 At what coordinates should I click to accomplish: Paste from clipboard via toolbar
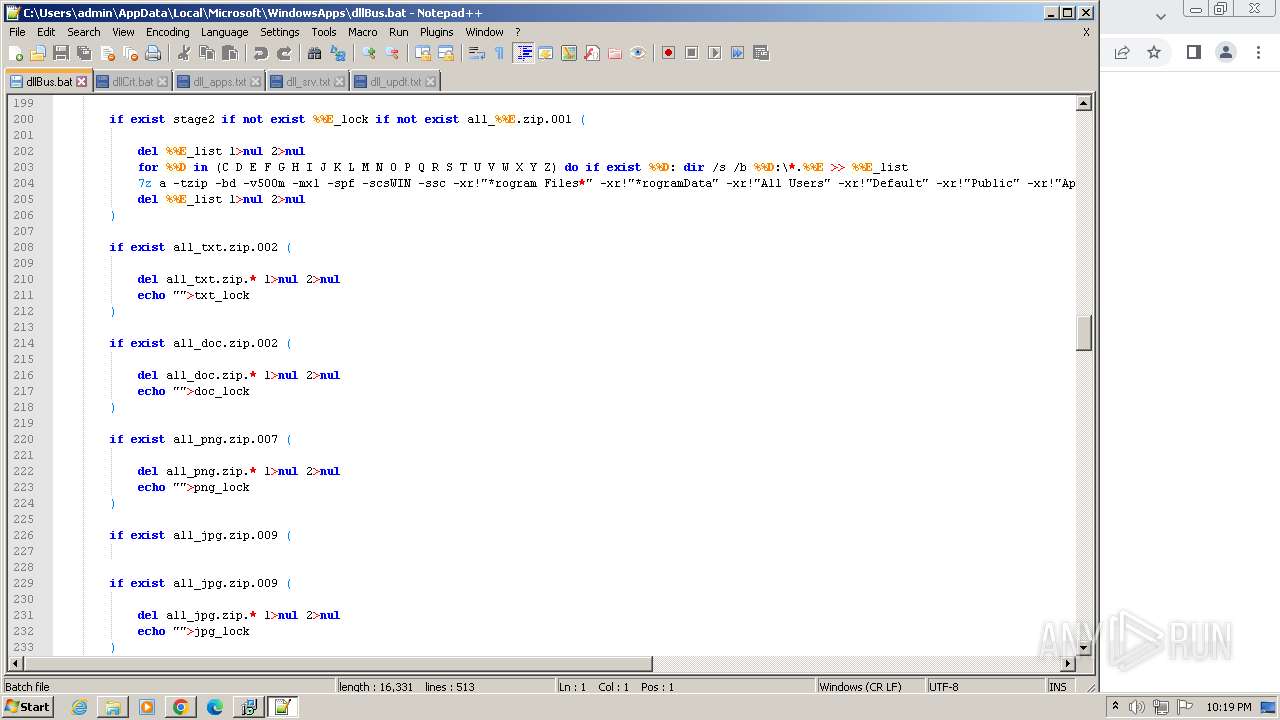230,53
